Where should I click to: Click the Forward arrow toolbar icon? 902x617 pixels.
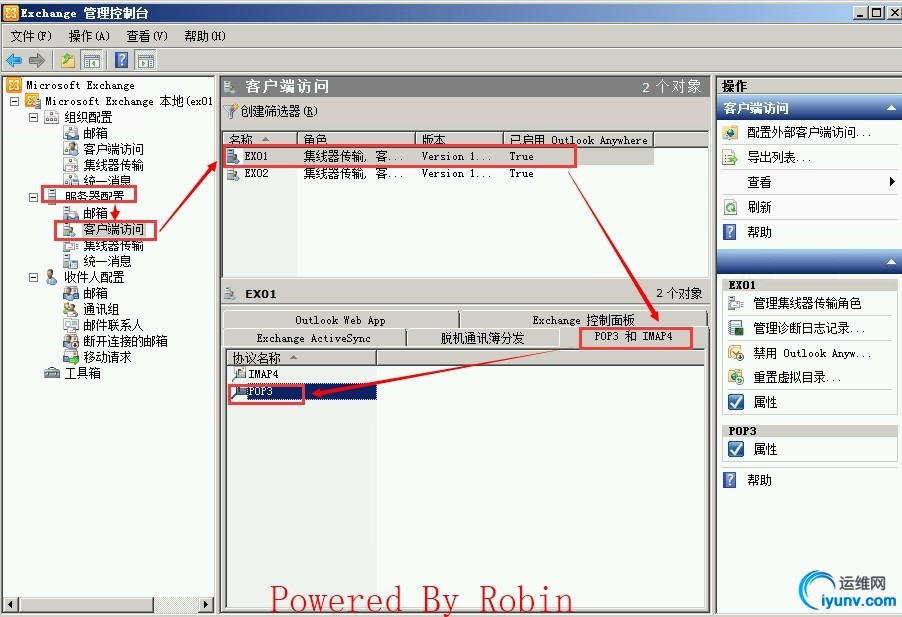36,60
